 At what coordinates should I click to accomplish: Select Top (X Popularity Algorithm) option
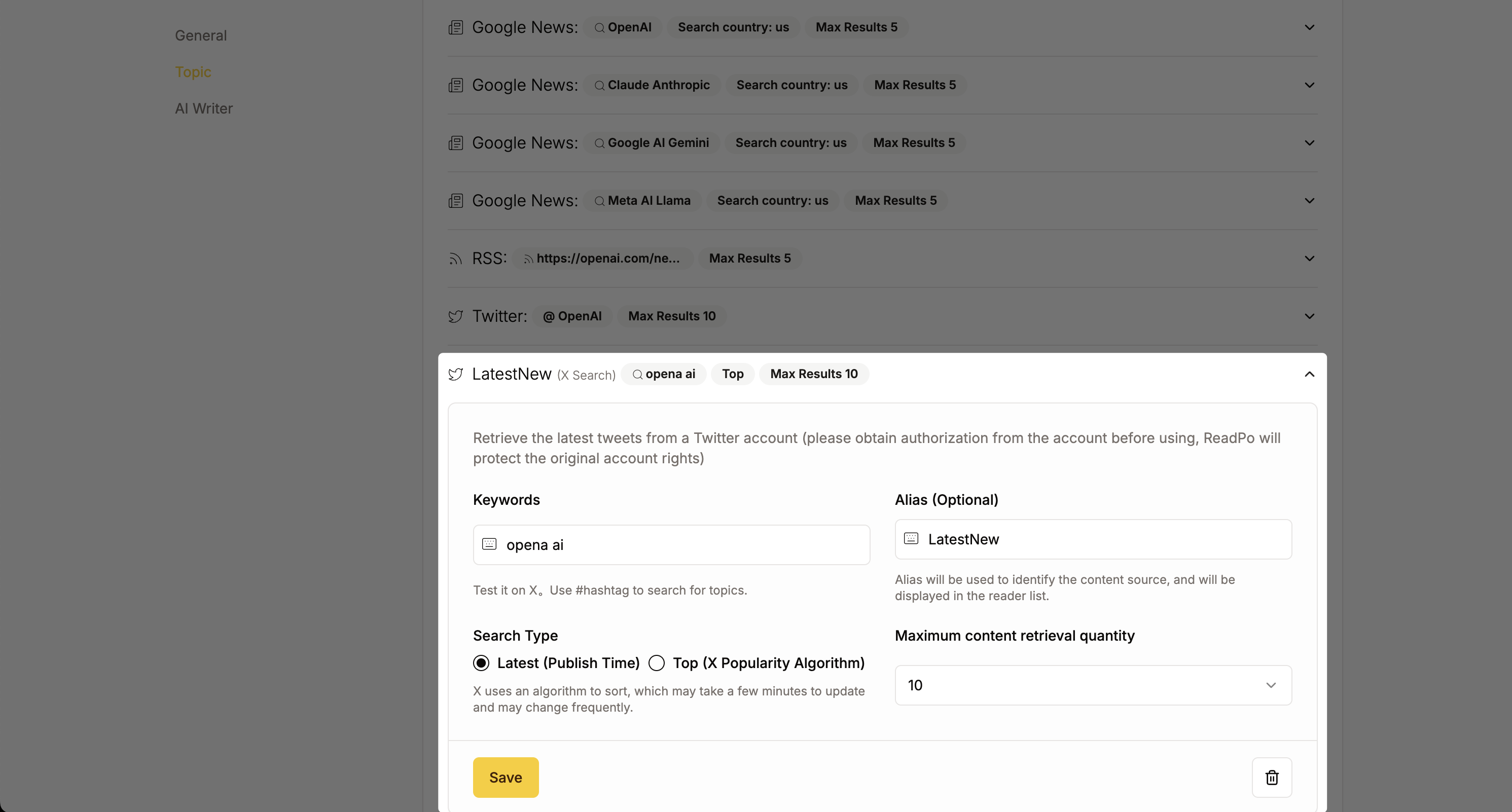click(x=657, y=663)
